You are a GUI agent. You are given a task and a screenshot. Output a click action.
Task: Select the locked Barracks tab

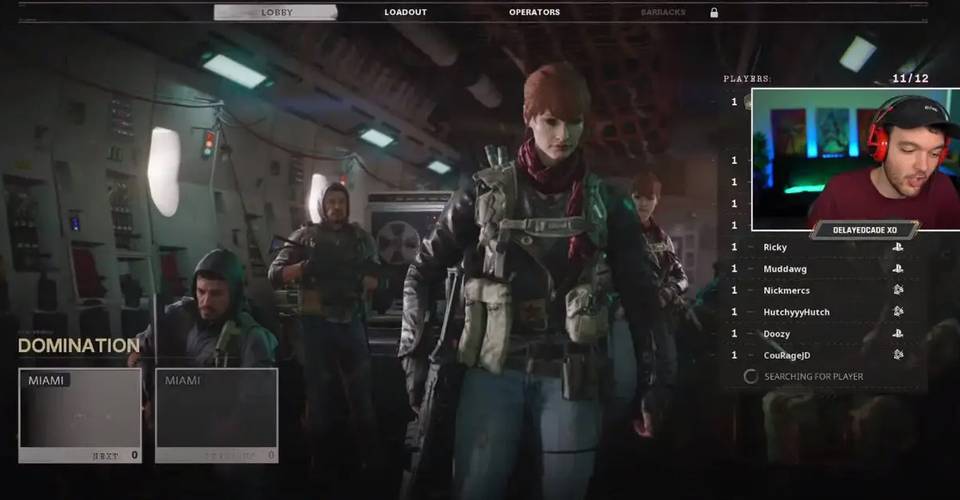663,12
